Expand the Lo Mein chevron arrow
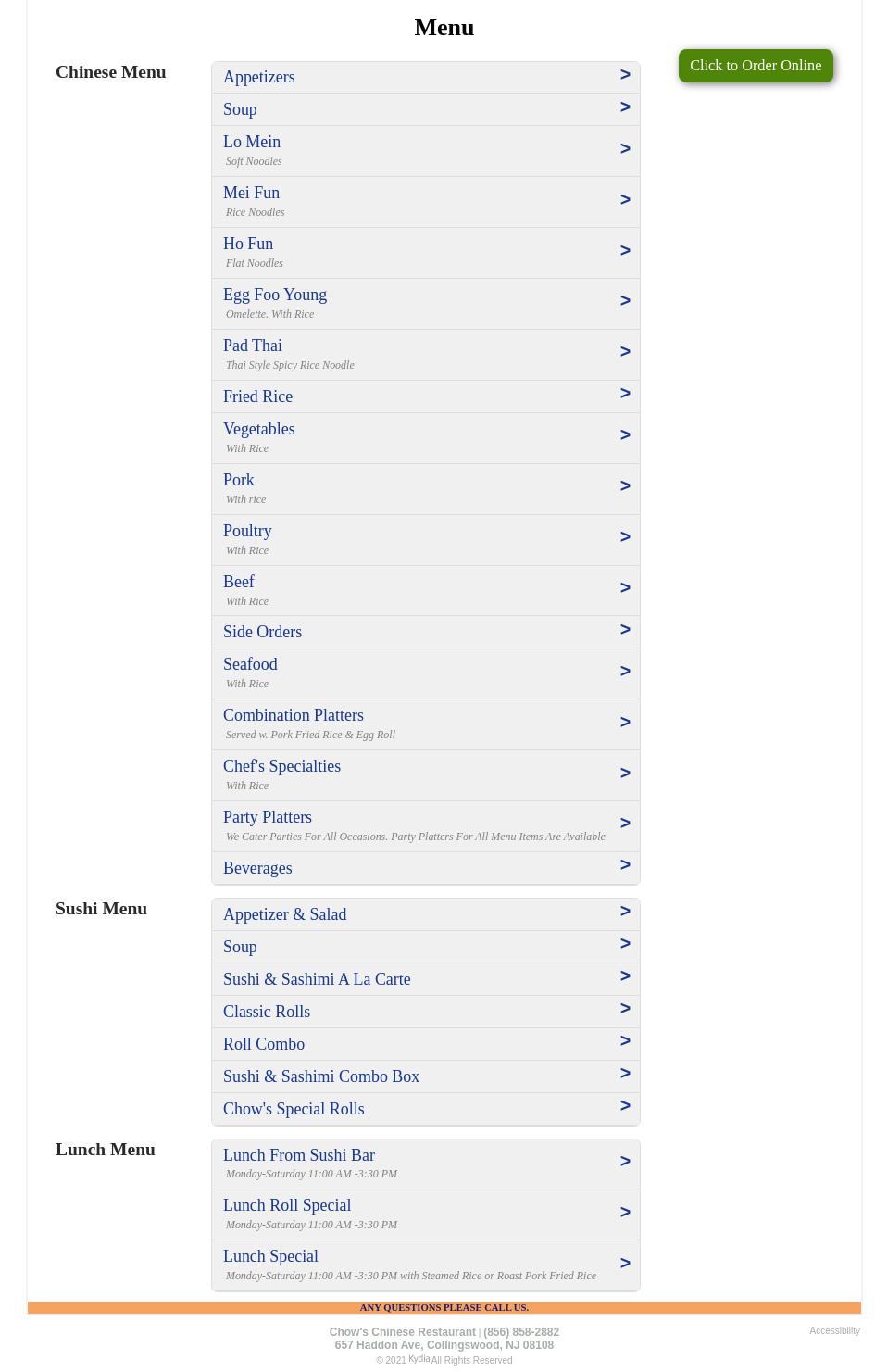875x1372 pixels. (x=625, y=149)
